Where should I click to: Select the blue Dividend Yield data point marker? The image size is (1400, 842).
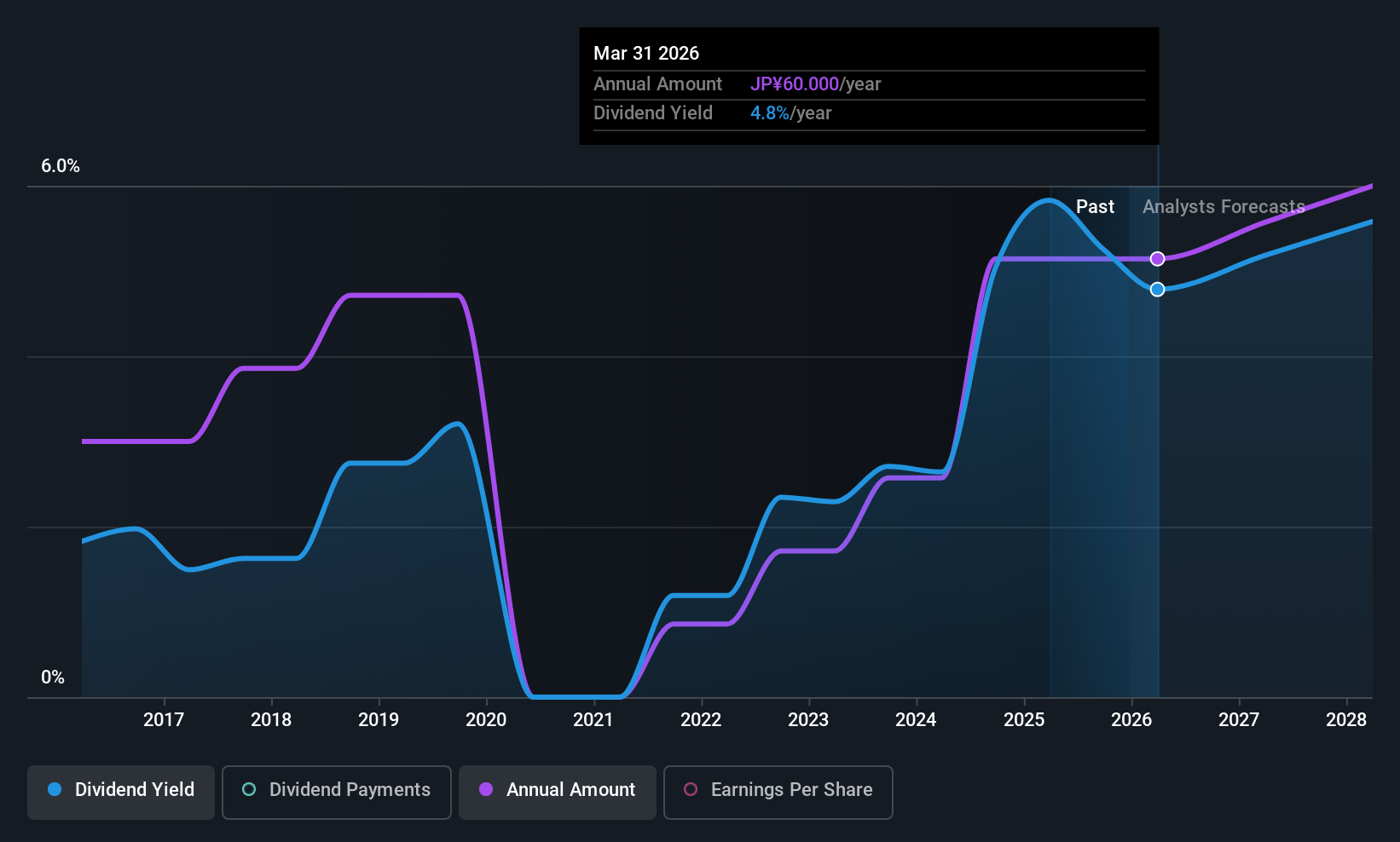click(x=1157, y=290)
